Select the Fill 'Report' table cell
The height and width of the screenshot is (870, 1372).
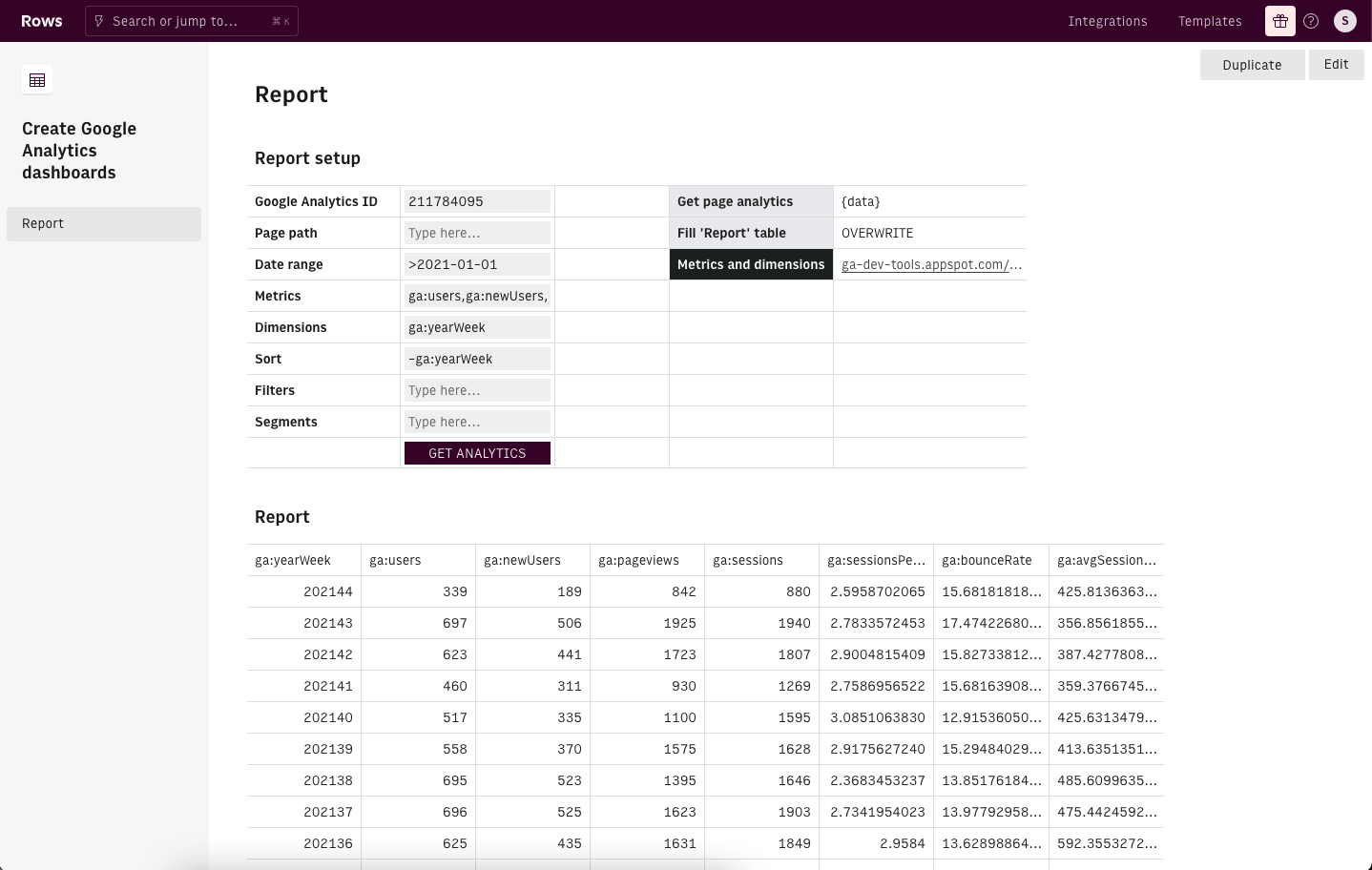click(751, 233)
